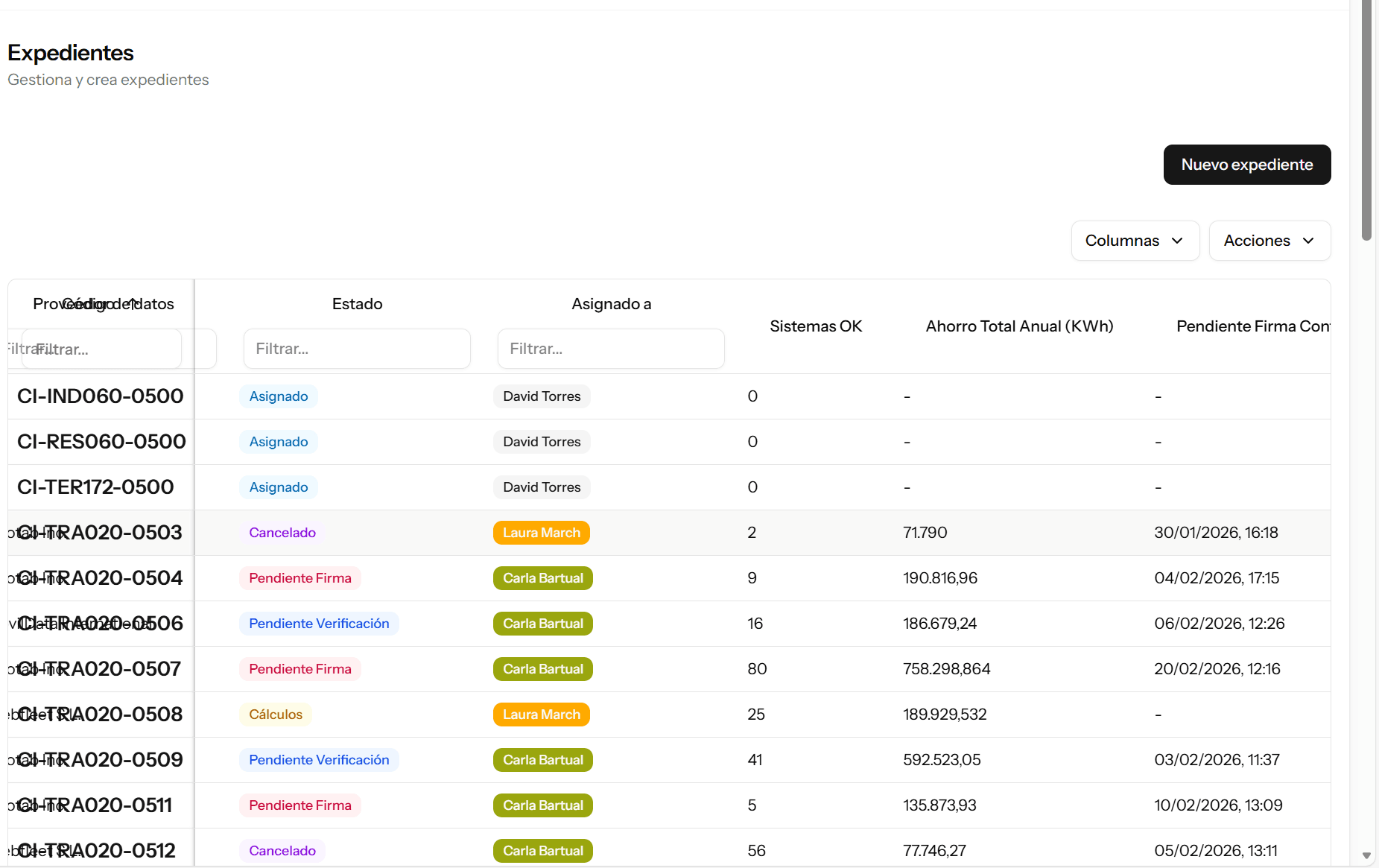Type in the Asignado a filter box
Image resolution: width=1379 pixels, height=868 pixels.
pos(610,349)
